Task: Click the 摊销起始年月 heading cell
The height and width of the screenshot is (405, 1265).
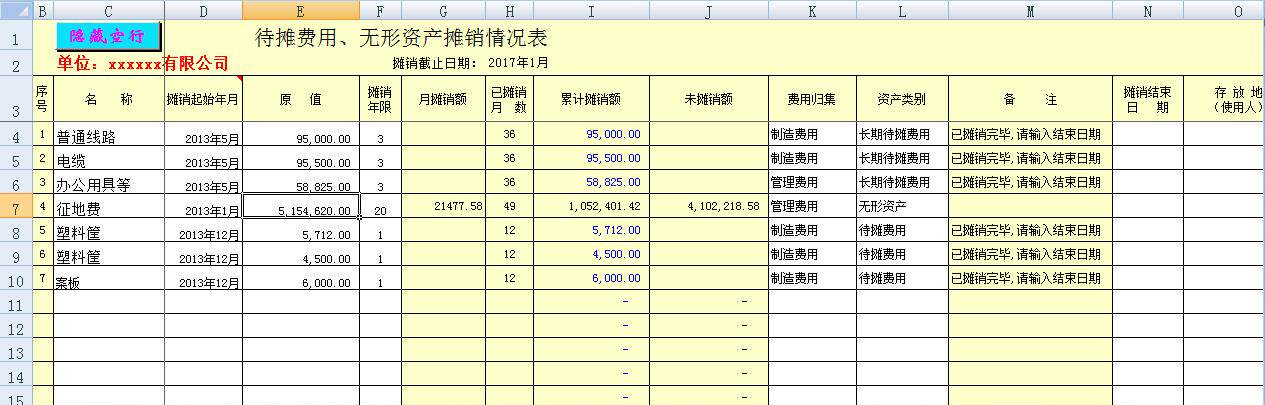Action: (x=203, y=99)
